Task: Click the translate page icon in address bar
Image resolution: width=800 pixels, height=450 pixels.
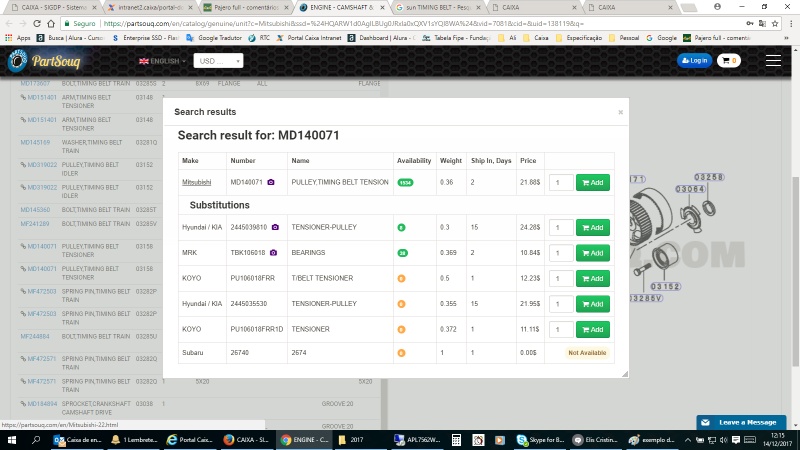Action: point(762,23)
